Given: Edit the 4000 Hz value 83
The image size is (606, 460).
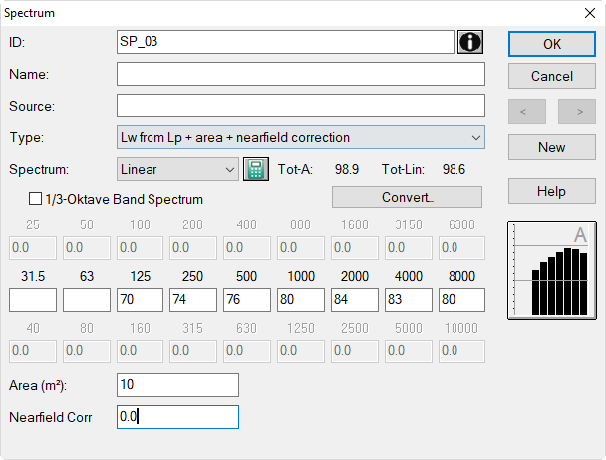Looking at the screenshot, I should click(x=409, y=300).
